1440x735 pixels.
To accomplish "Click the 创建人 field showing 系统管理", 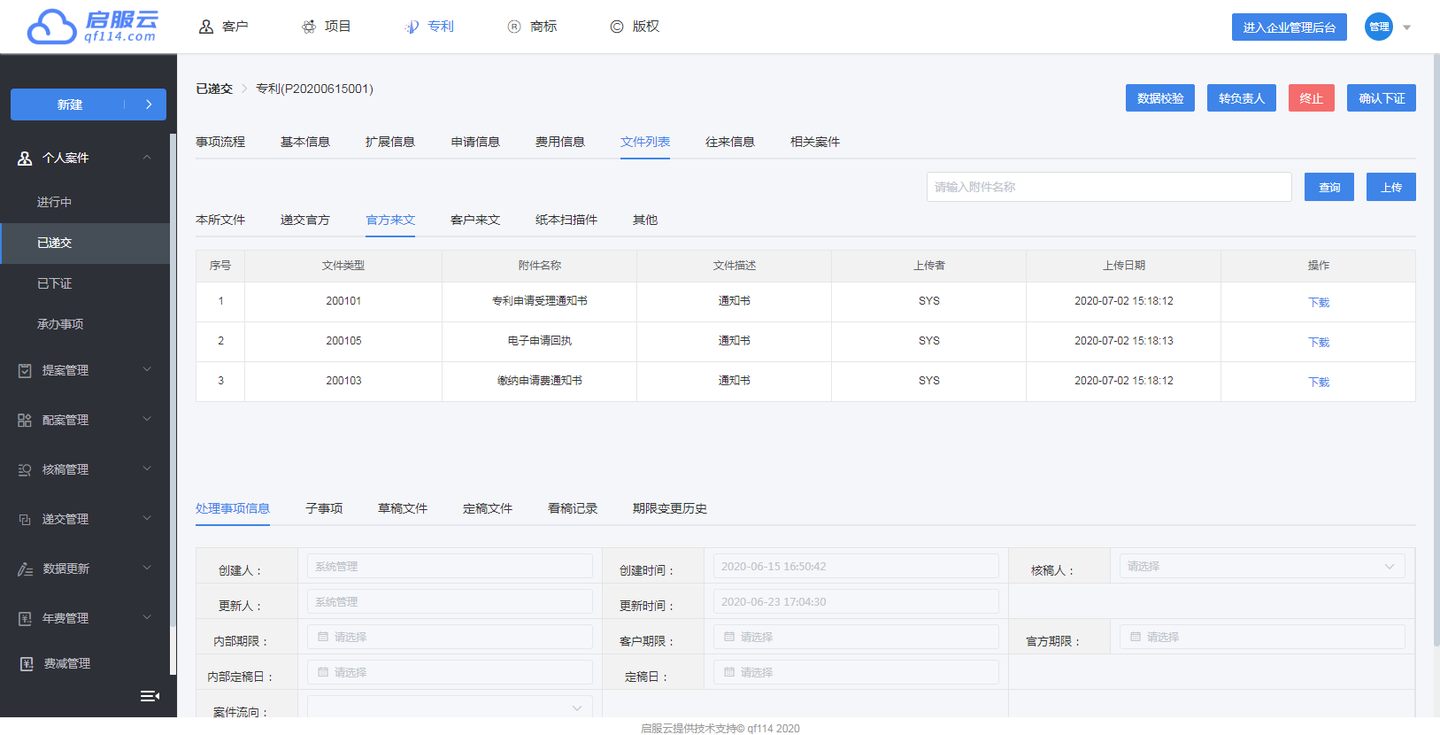I will (449, 566).
